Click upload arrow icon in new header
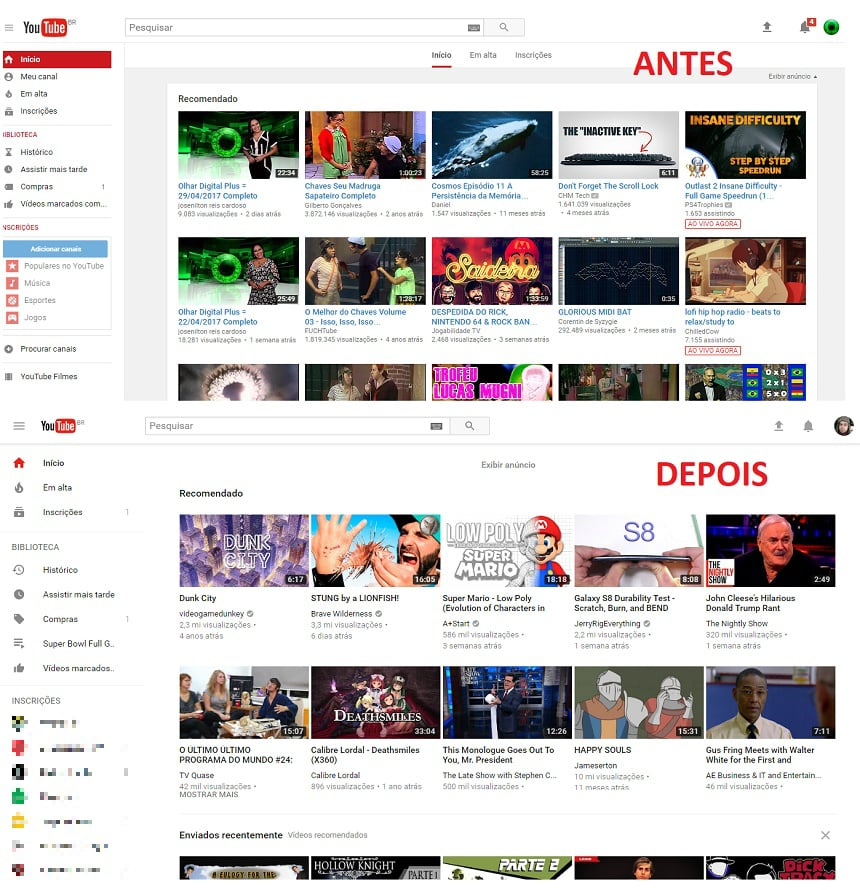This screenshot has width=860, height=890. pos(778,426)
